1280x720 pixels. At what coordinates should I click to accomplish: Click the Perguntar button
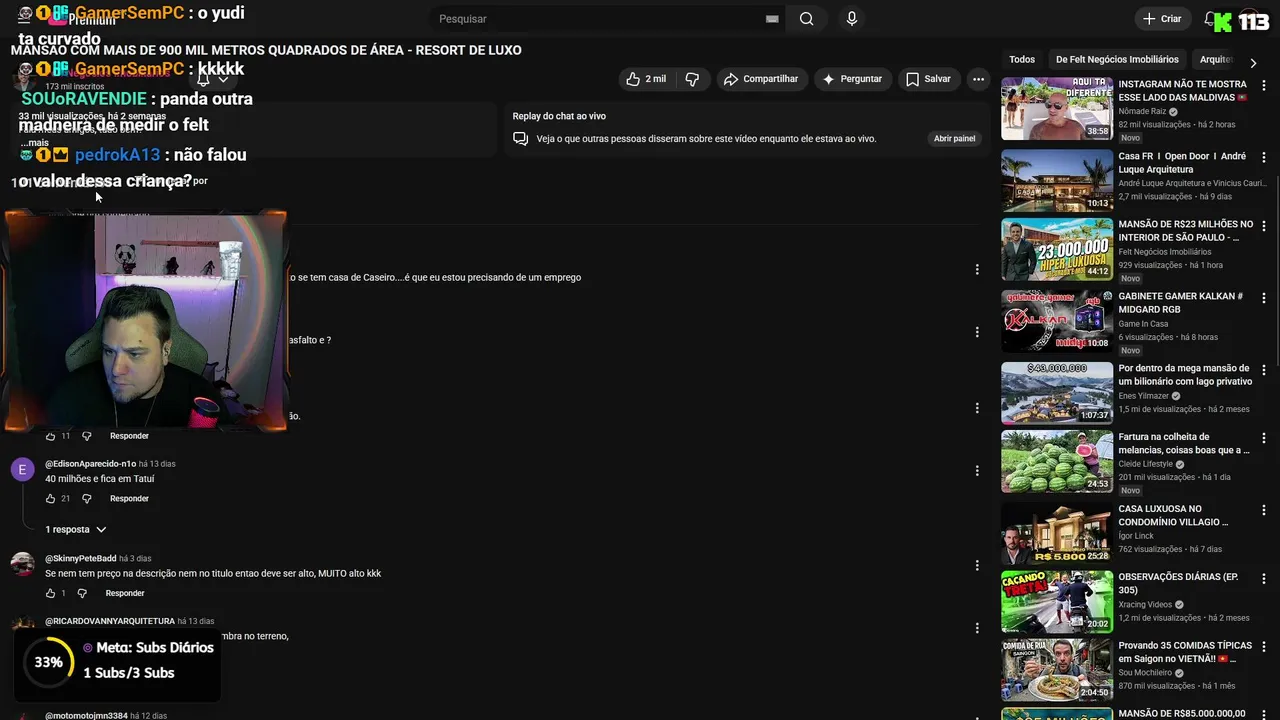853,79
